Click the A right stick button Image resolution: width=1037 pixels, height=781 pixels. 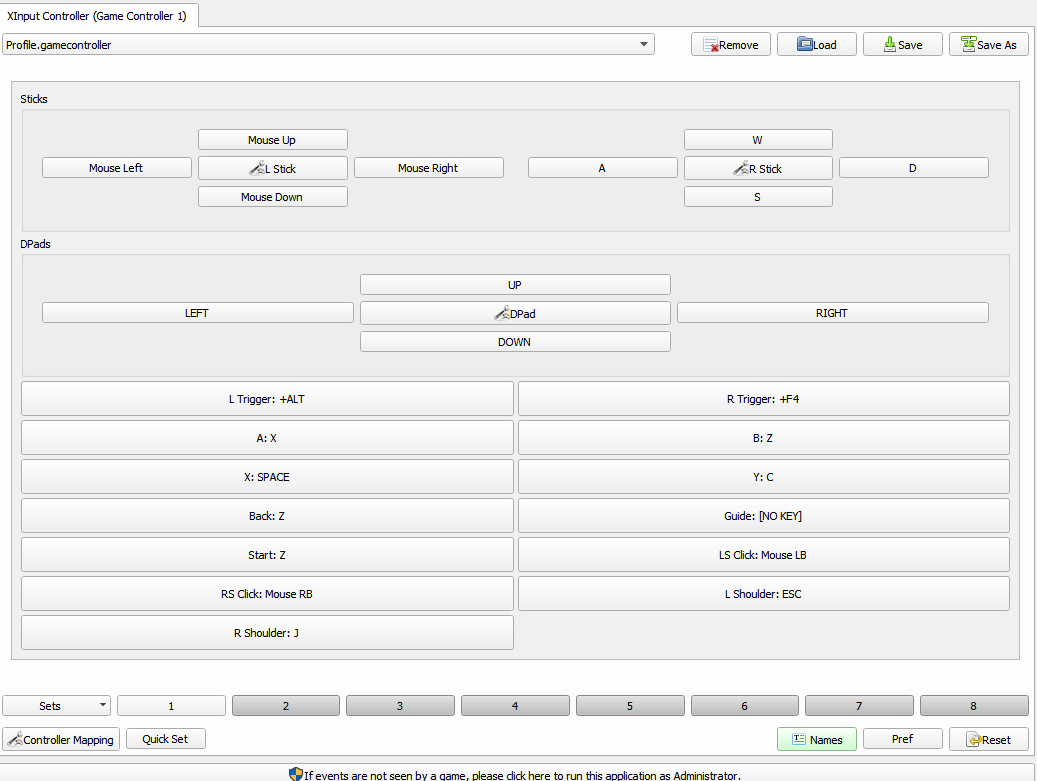(602, 167)
